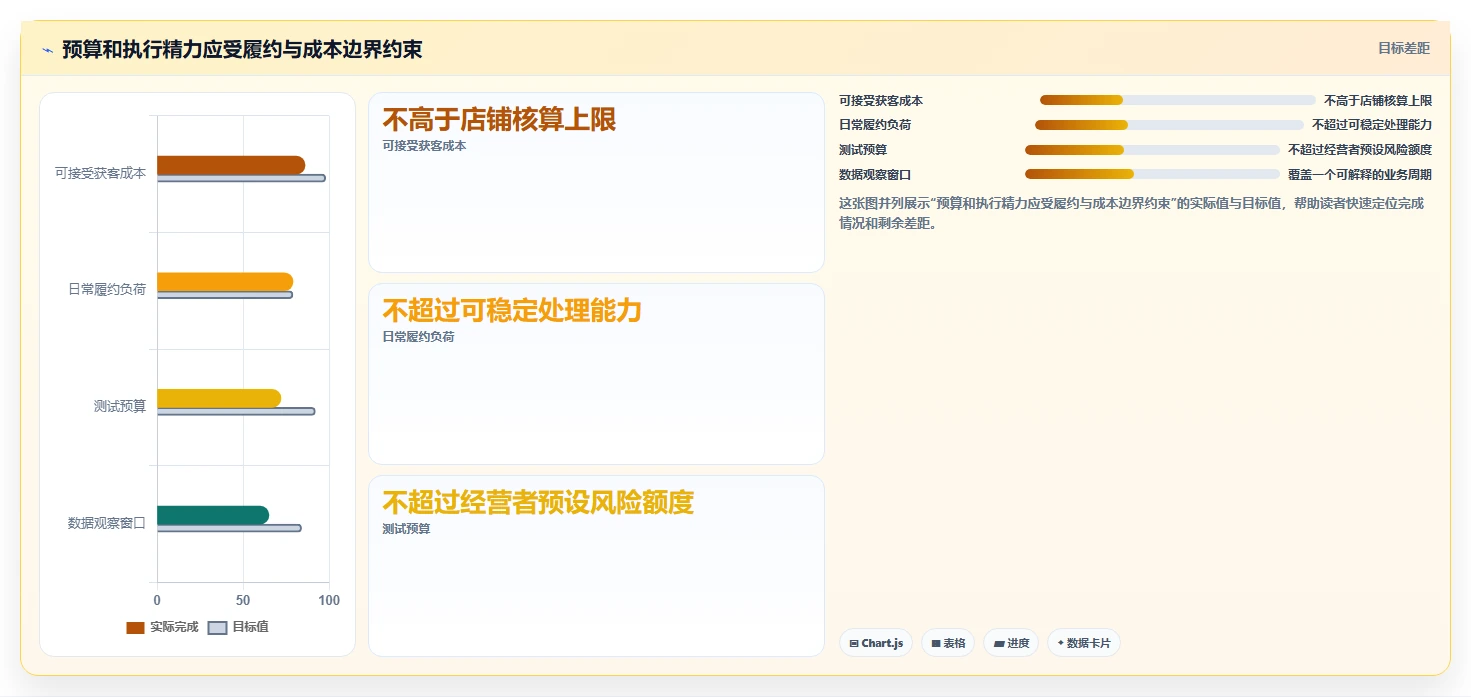Click the 测试预算 chart axis label
The width and height of the screenshot is (1471, 697).
tap(120, 406)
